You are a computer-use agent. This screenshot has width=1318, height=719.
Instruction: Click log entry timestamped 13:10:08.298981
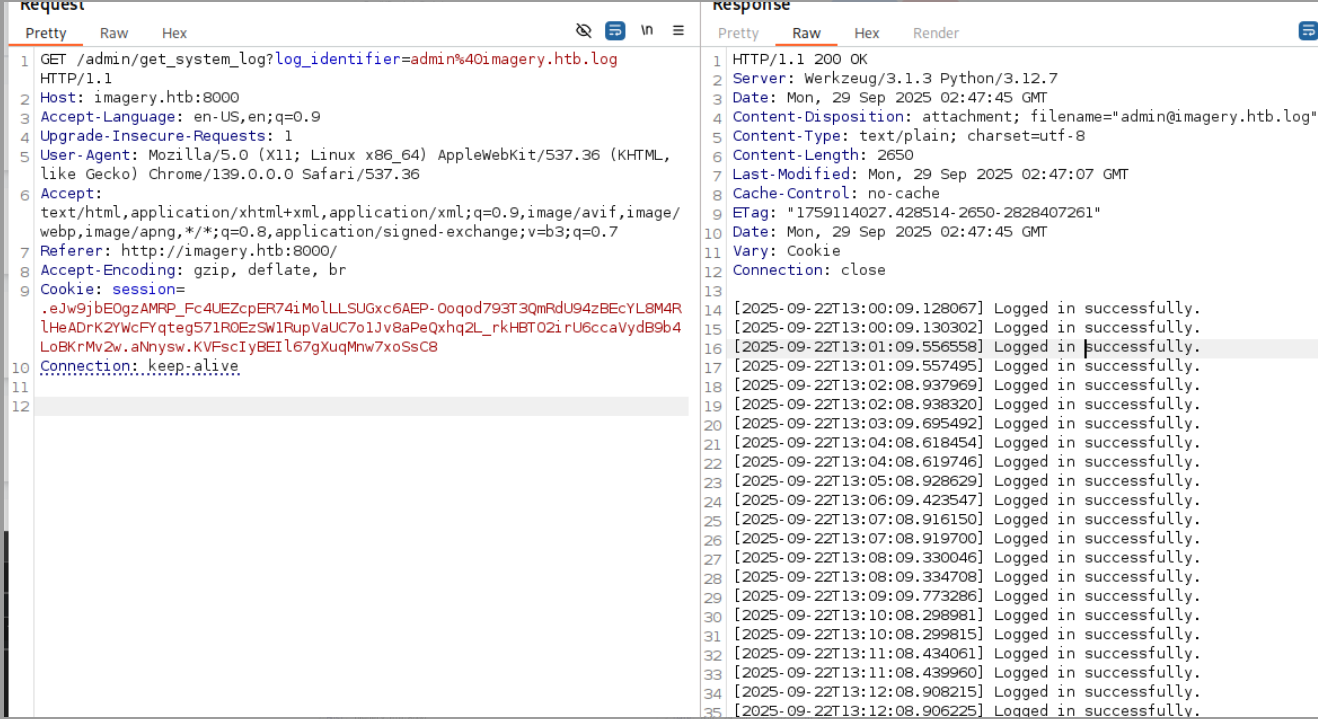[966, 615]
